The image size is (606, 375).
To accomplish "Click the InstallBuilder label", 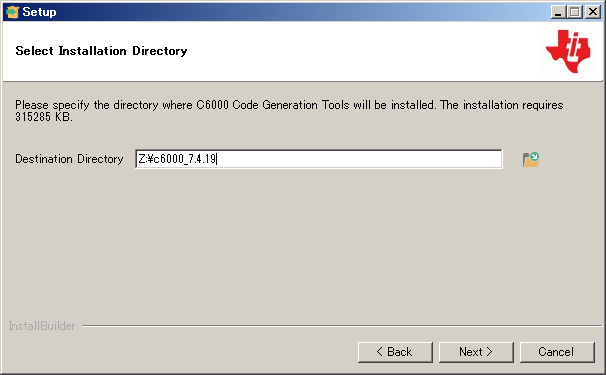I will [x=42, y=326].
